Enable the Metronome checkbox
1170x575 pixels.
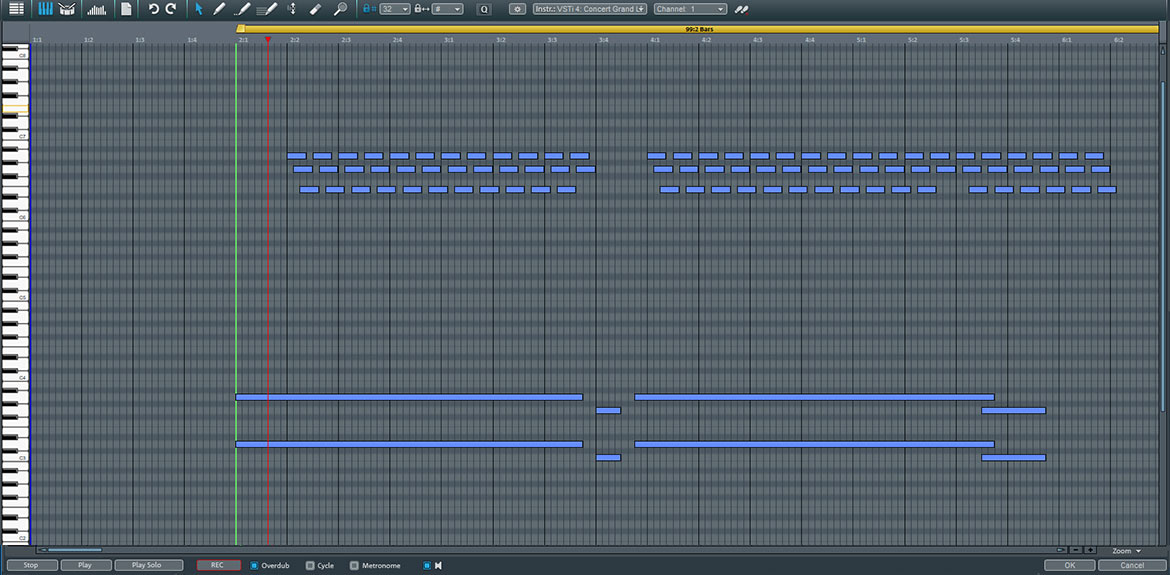pos(354,565)
